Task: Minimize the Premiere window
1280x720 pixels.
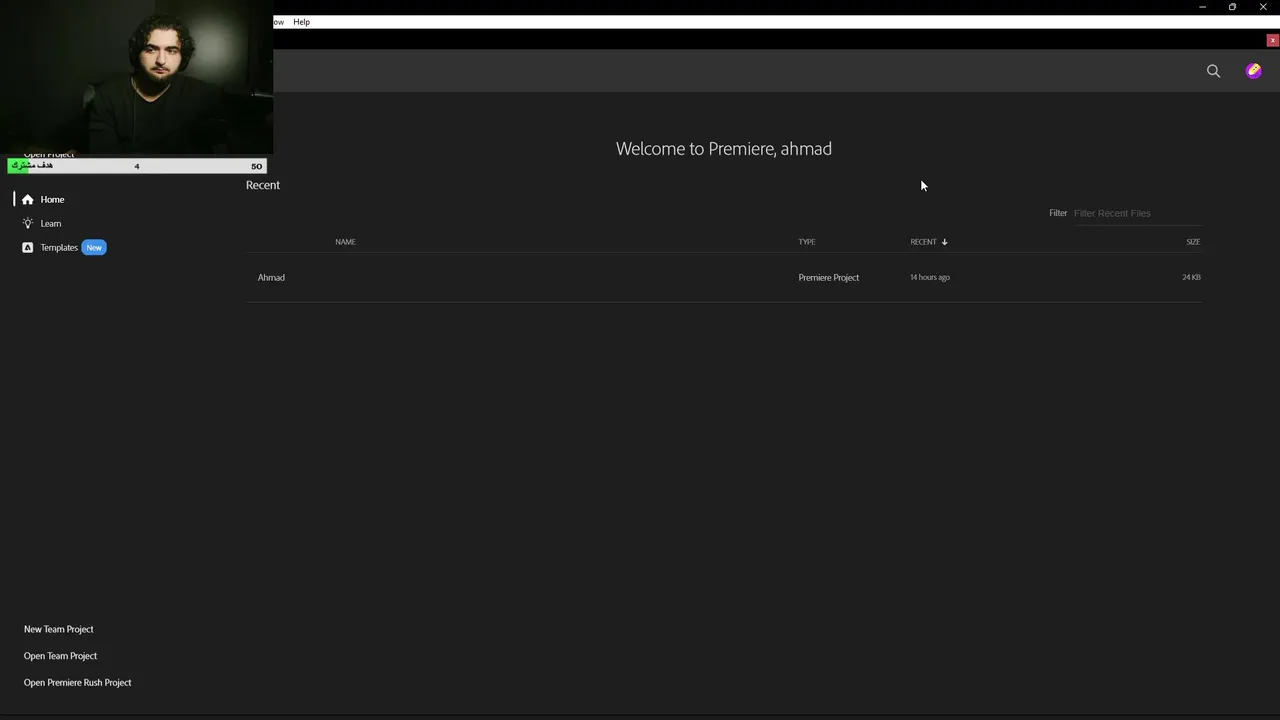Action: click(1202, 7)
